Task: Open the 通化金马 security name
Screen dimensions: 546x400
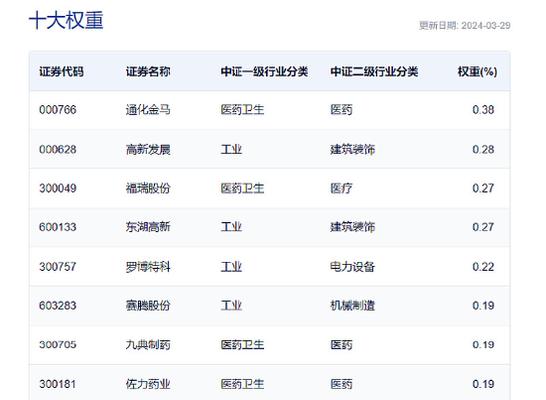Action: point(148,110)
